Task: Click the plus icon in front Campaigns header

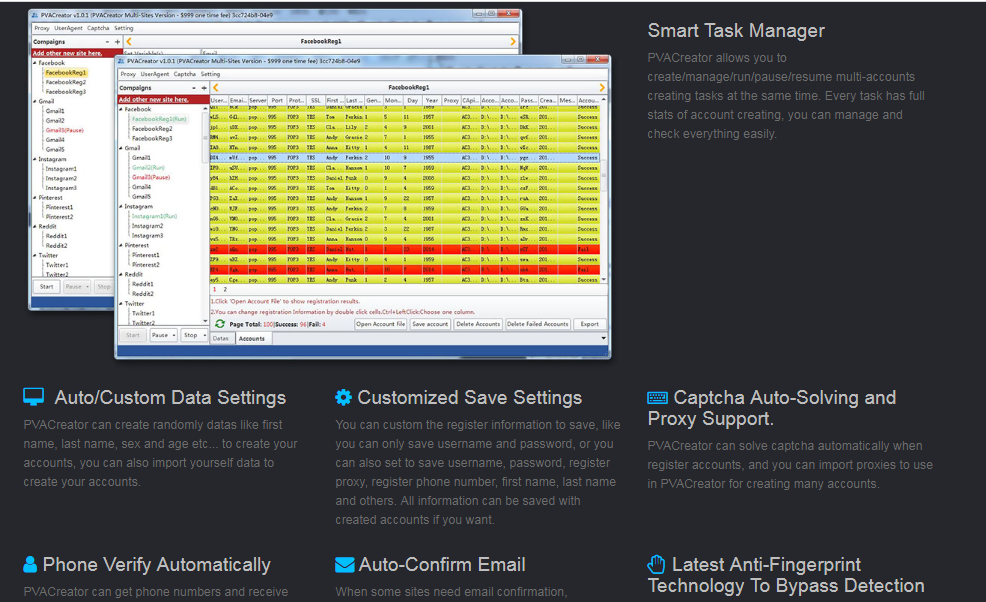Action: pos(204,88)
